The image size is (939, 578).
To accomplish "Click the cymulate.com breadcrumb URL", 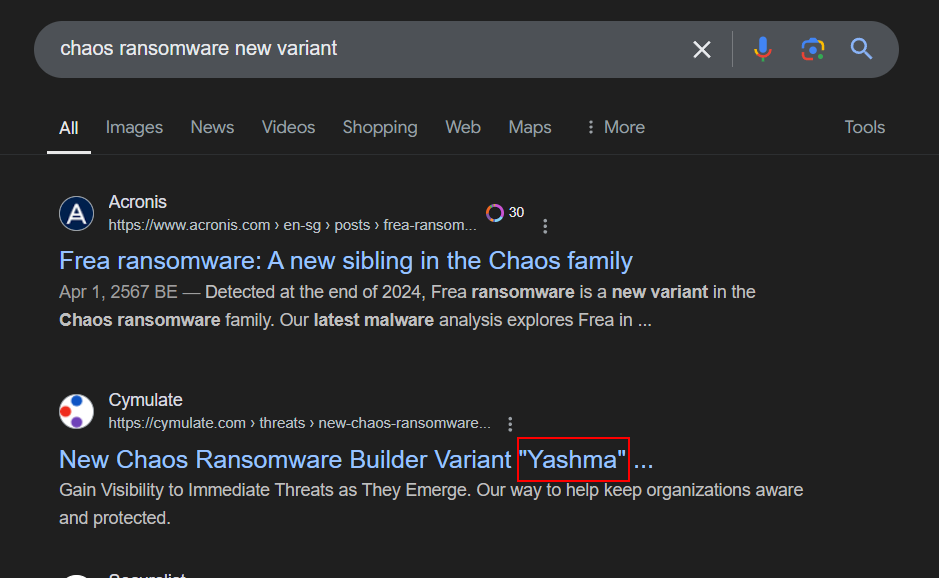I will tap(299, 423).
